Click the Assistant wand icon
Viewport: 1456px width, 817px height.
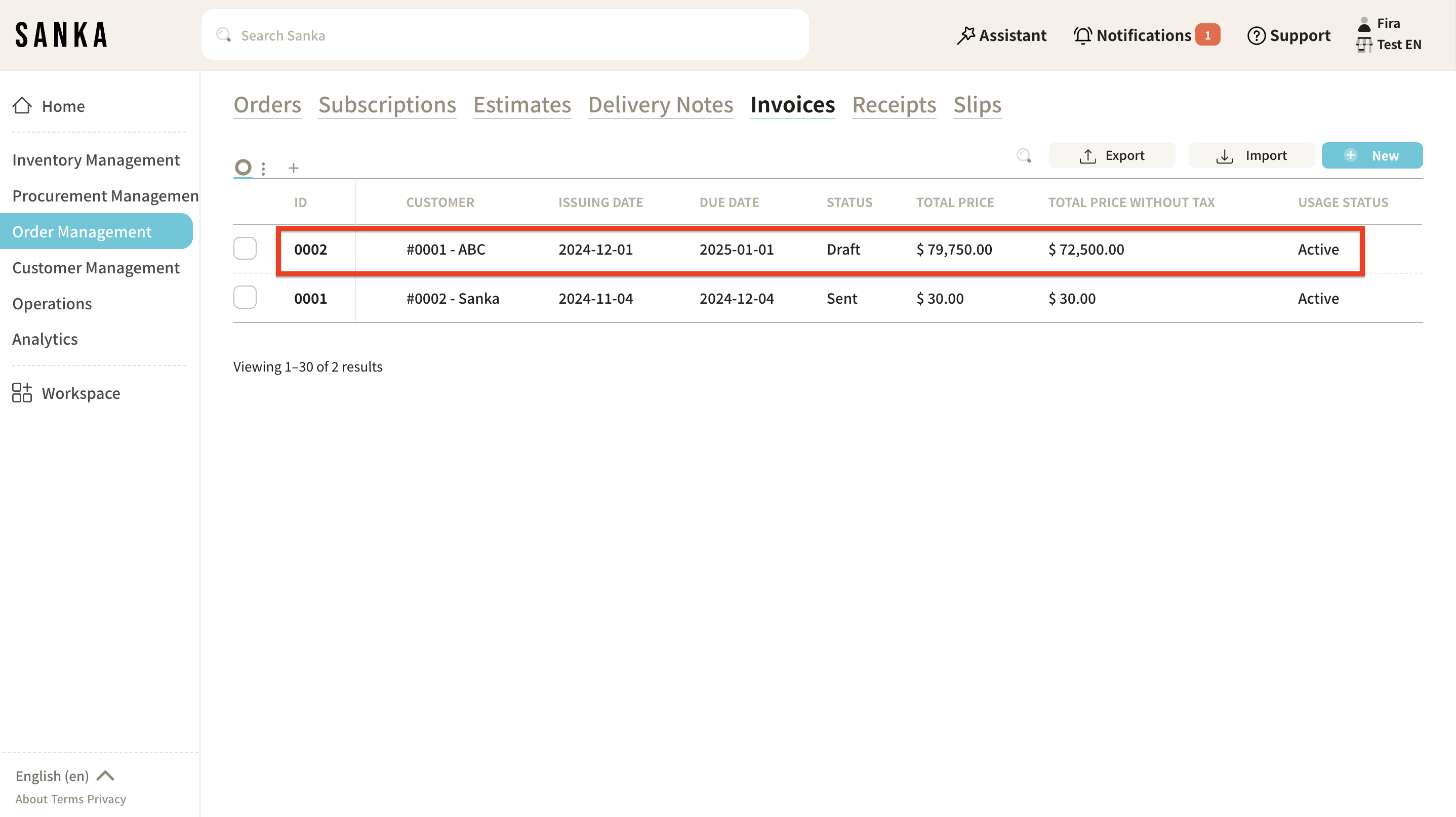(965, 35)
